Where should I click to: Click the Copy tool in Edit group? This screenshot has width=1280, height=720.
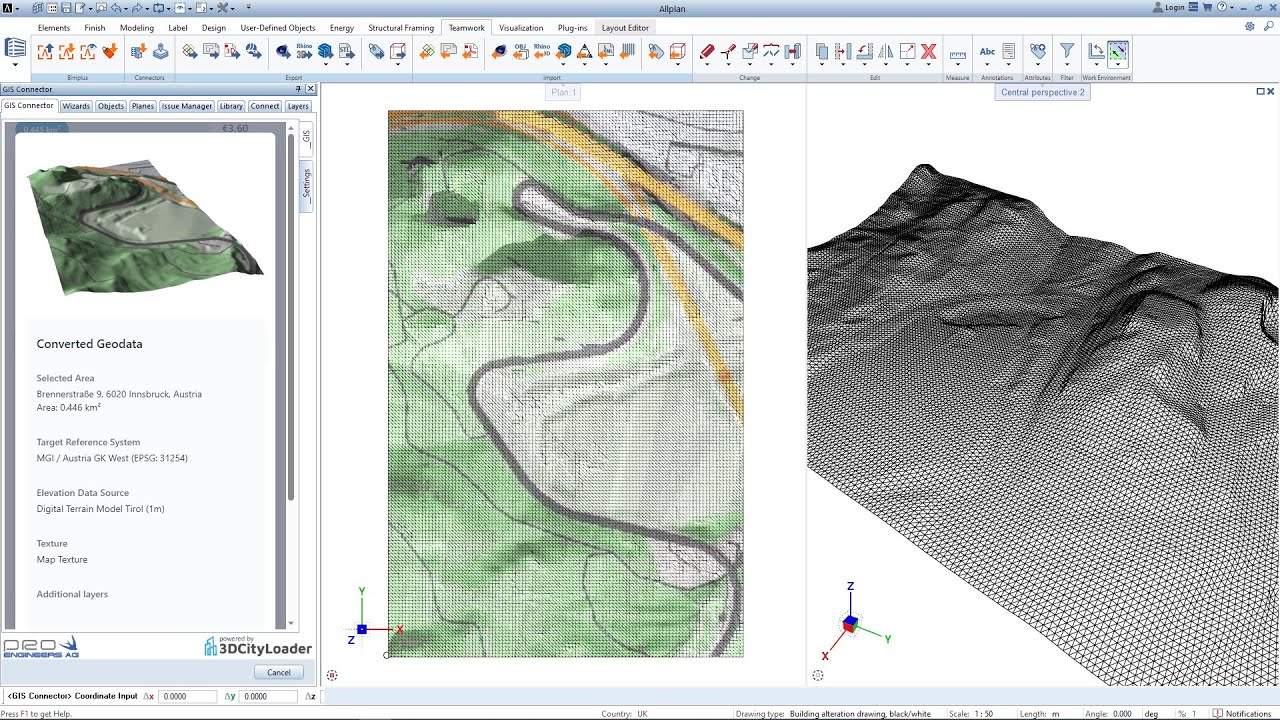coord(822,51)
